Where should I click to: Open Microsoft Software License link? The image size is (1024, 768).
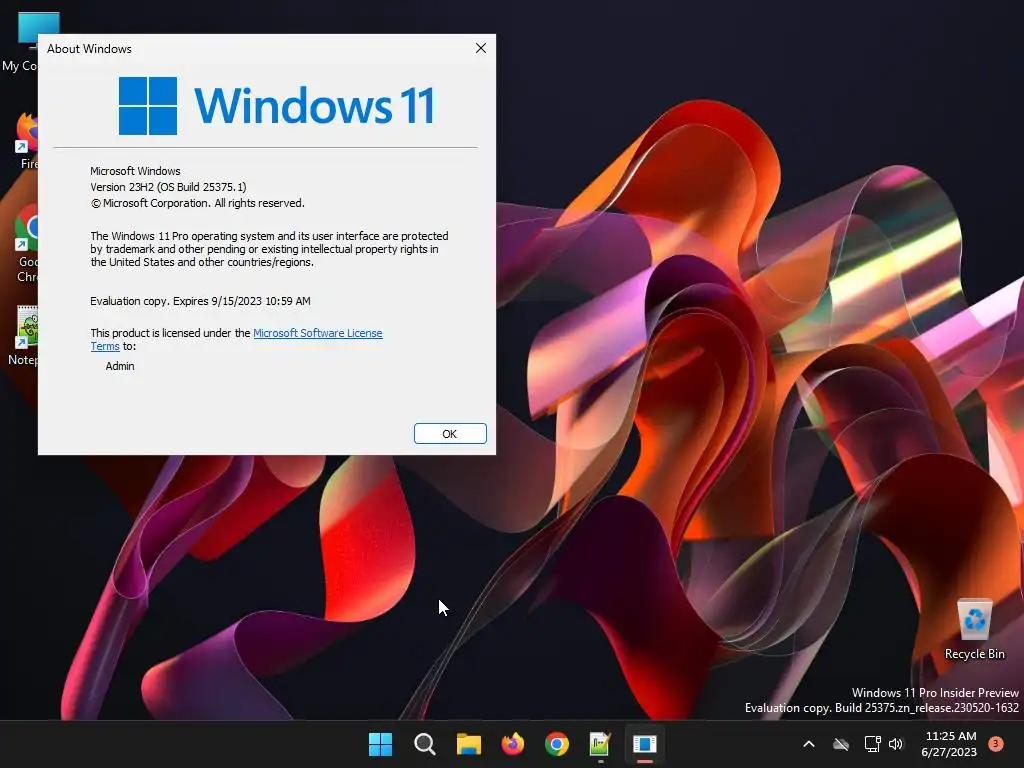[317, 333]
